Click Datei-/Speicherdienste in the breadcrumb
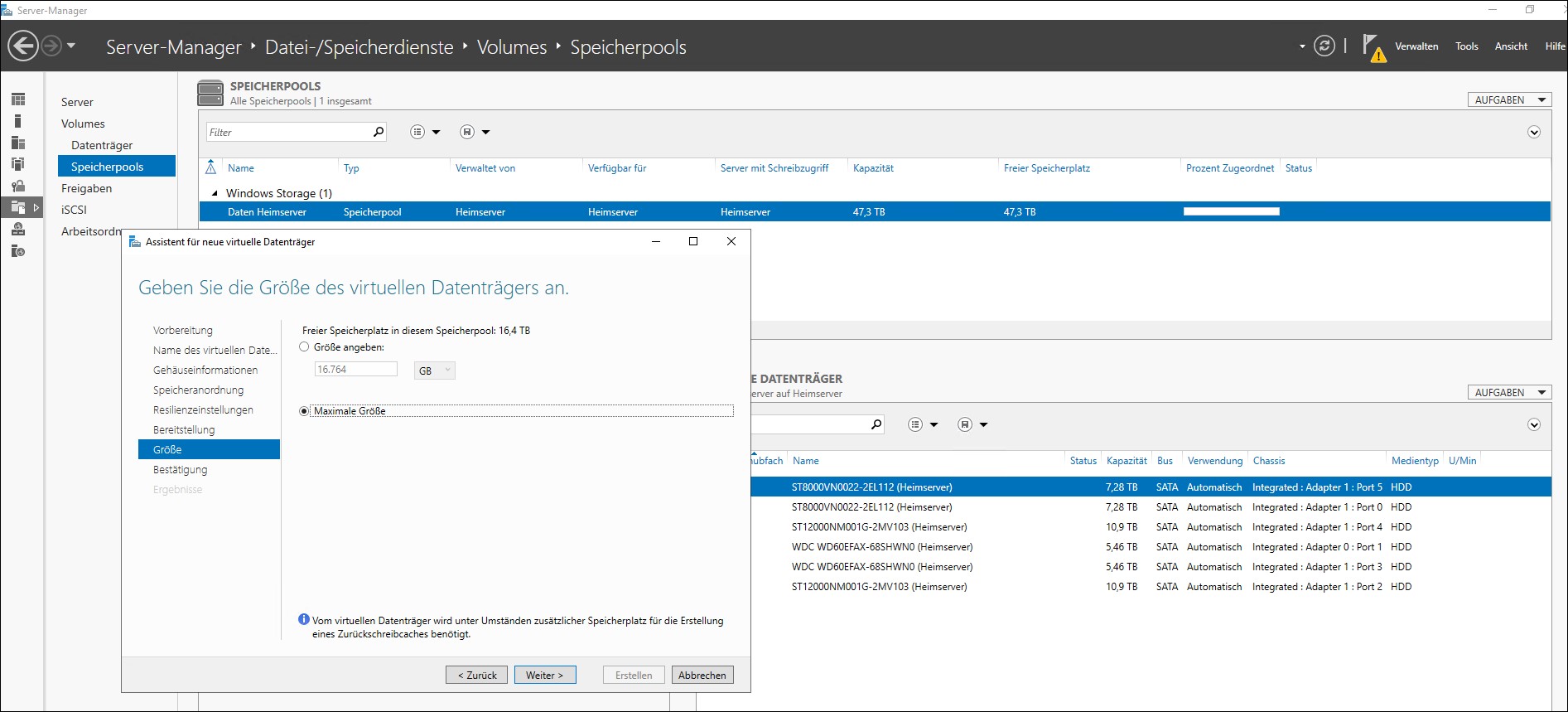 359,47
